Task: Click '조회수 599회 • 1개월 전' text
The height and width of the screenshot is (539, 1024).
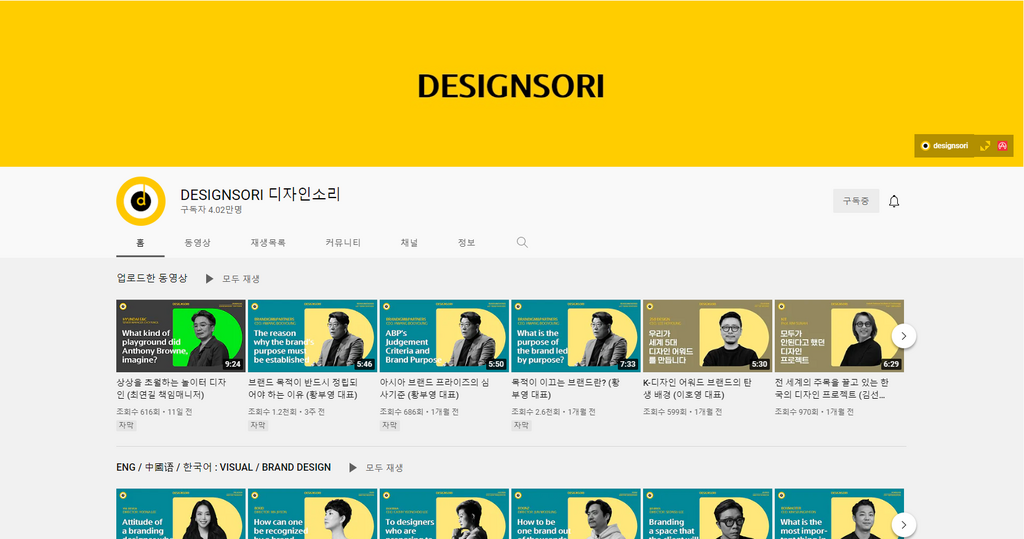Action: [x=682, y=412]
